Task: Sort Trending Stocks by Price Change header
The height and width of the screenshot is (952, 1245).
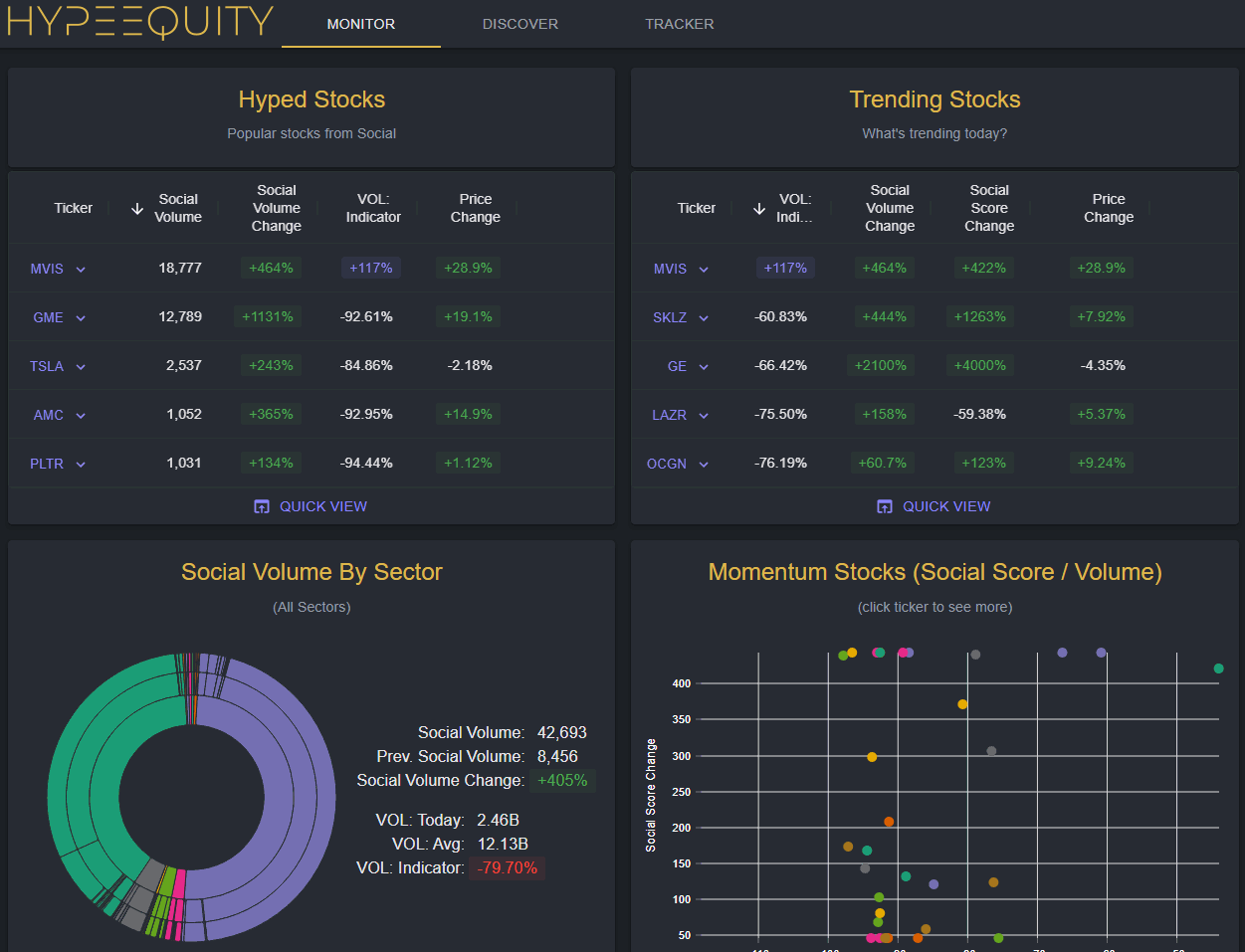Action: click(1109, 208)
